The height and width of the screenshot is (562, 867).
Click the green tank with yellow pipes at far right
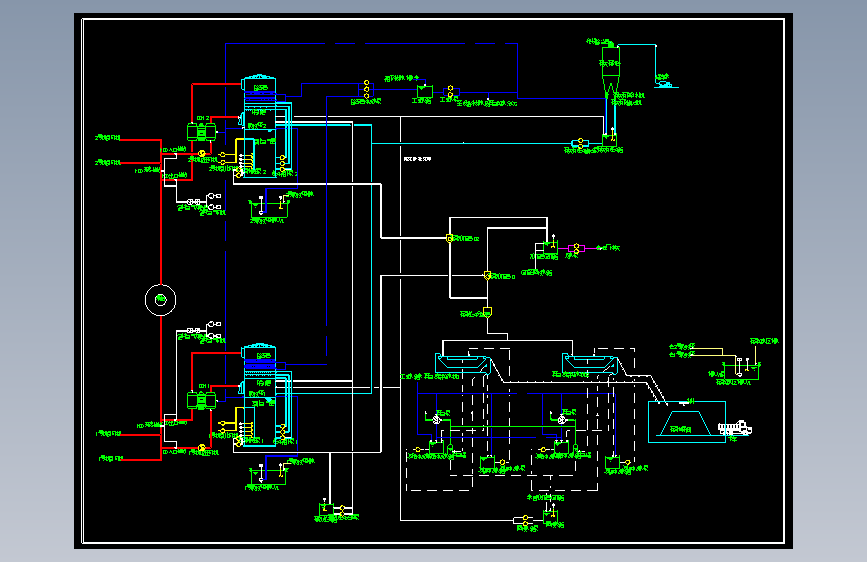pyautogui.click(x=743, y=369)
